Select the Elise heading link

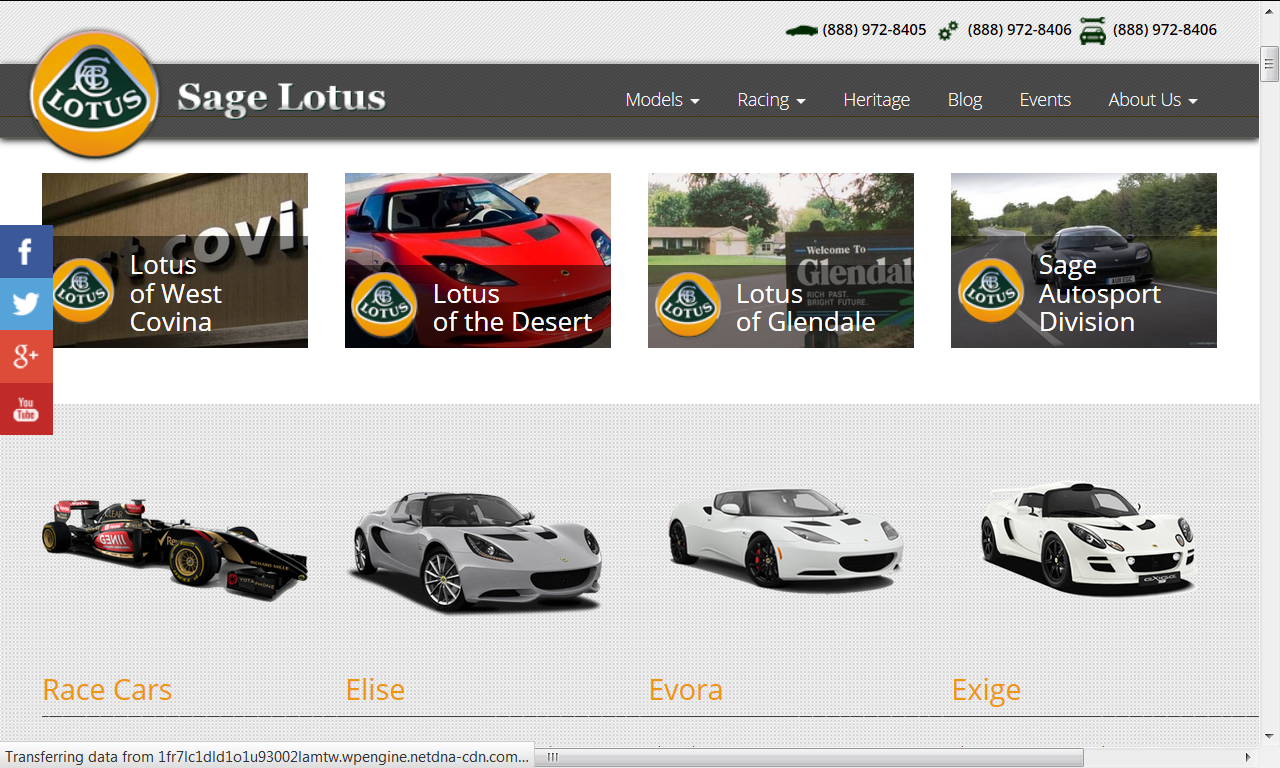click(375, 690)
